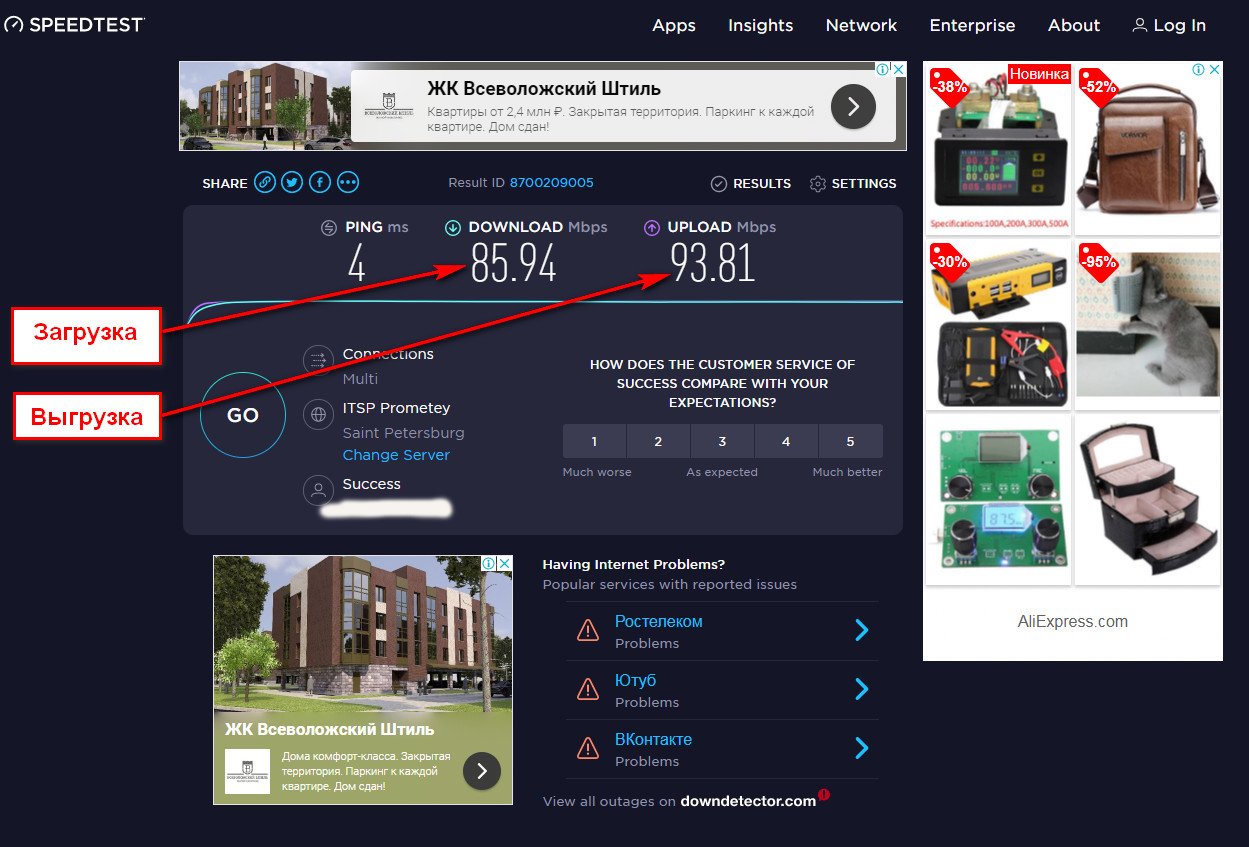Click the Connections mode icon
The width and height of the screenshot is (1249, 847).
(x=318, y=360)
